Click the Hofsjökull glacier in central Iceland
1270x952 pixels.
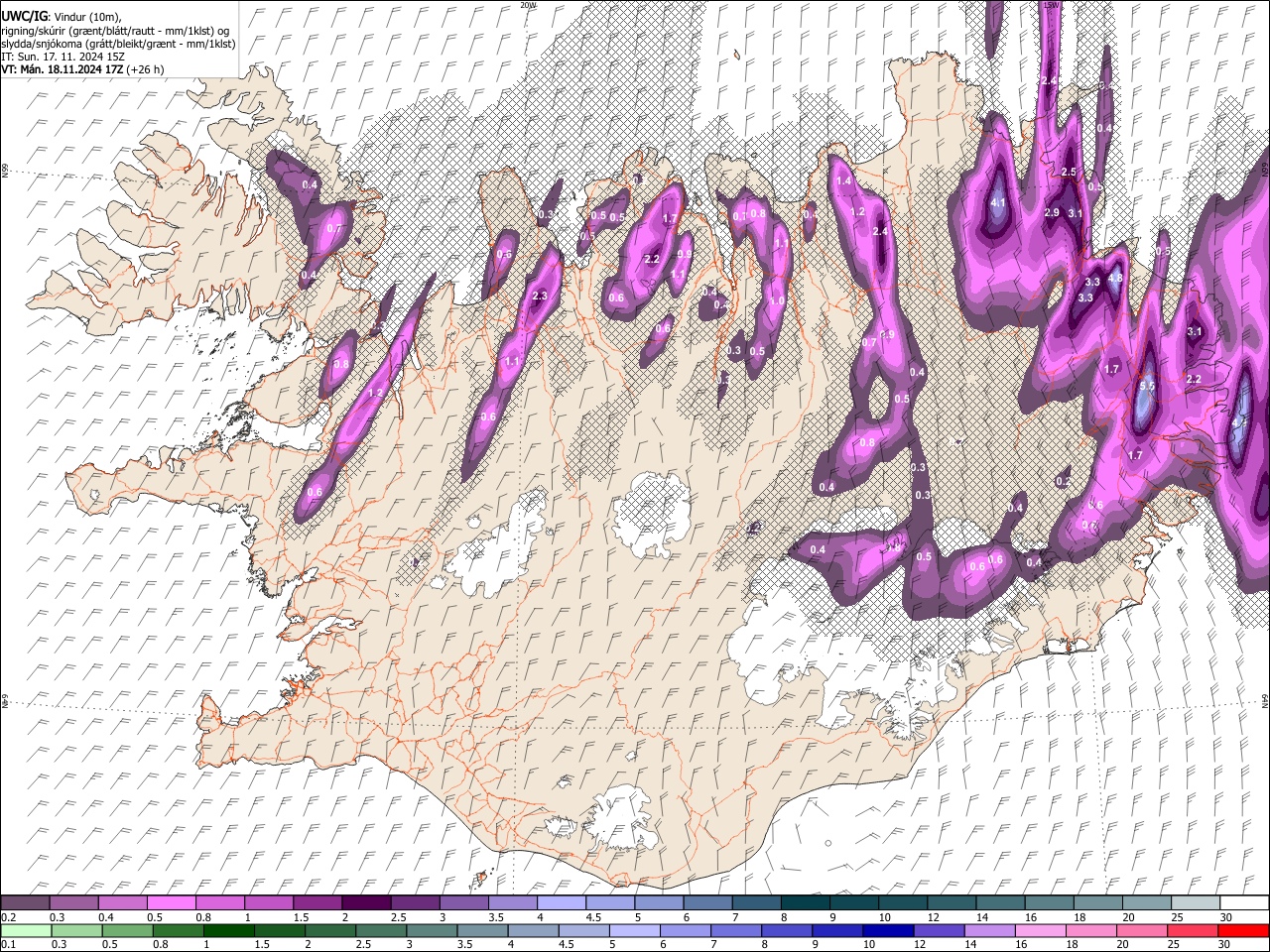(651, 513)
